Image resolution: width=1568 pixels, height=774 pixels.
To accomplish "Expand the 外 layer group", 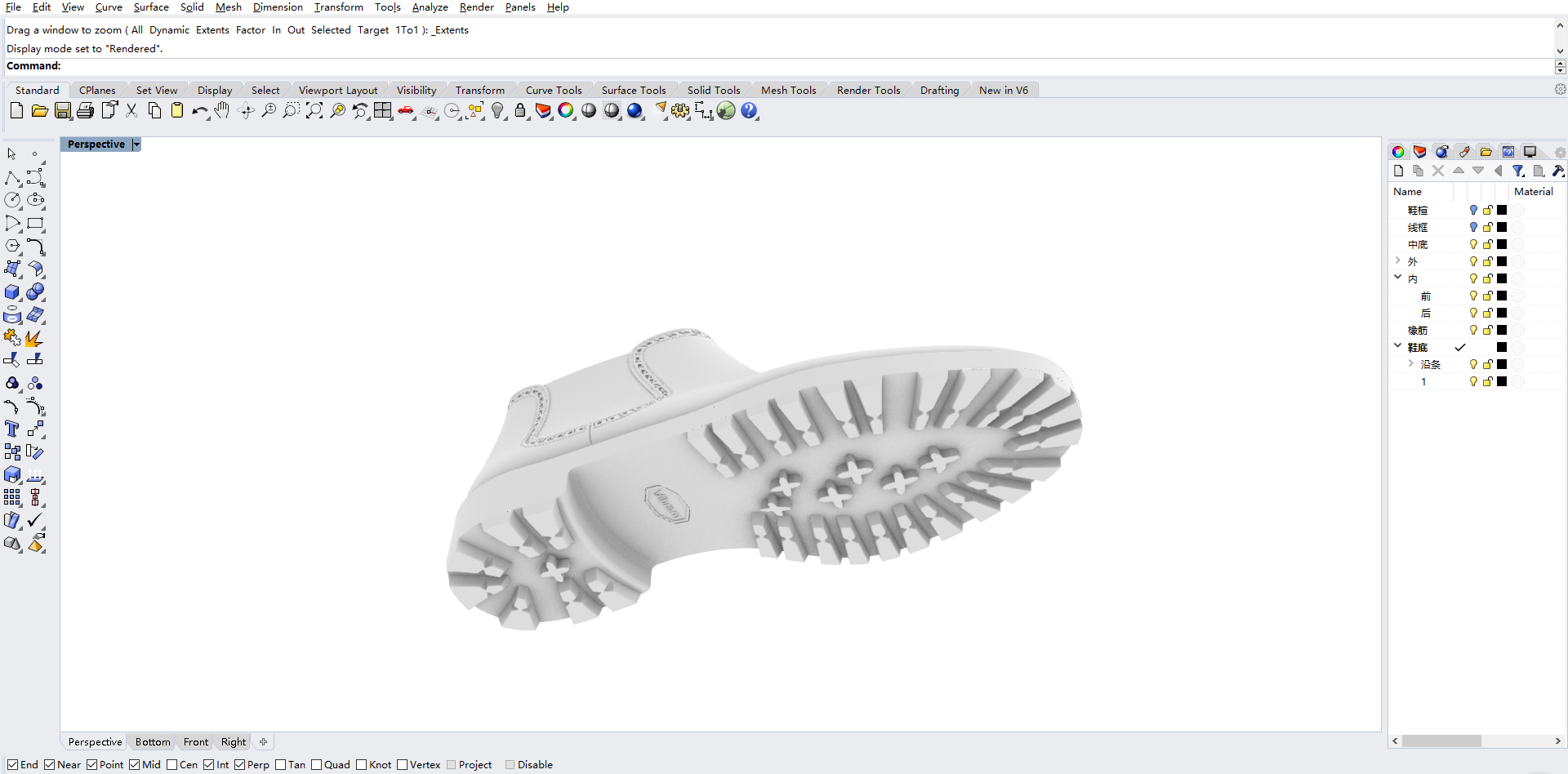I will 1398,261.
